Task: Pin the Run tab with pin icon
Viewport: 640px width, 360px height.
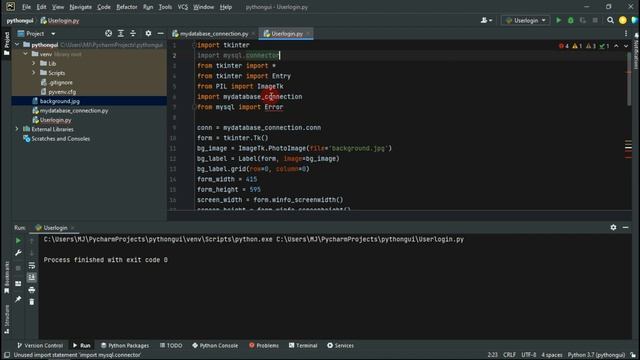Action: point(18,299)
